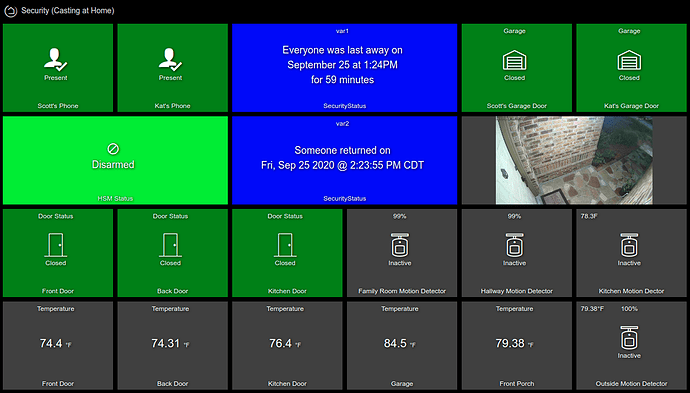Click the Family Room Motion Detector label
Image resolution: width=690 pixels, height=393 pixels.
click(402, 291)
